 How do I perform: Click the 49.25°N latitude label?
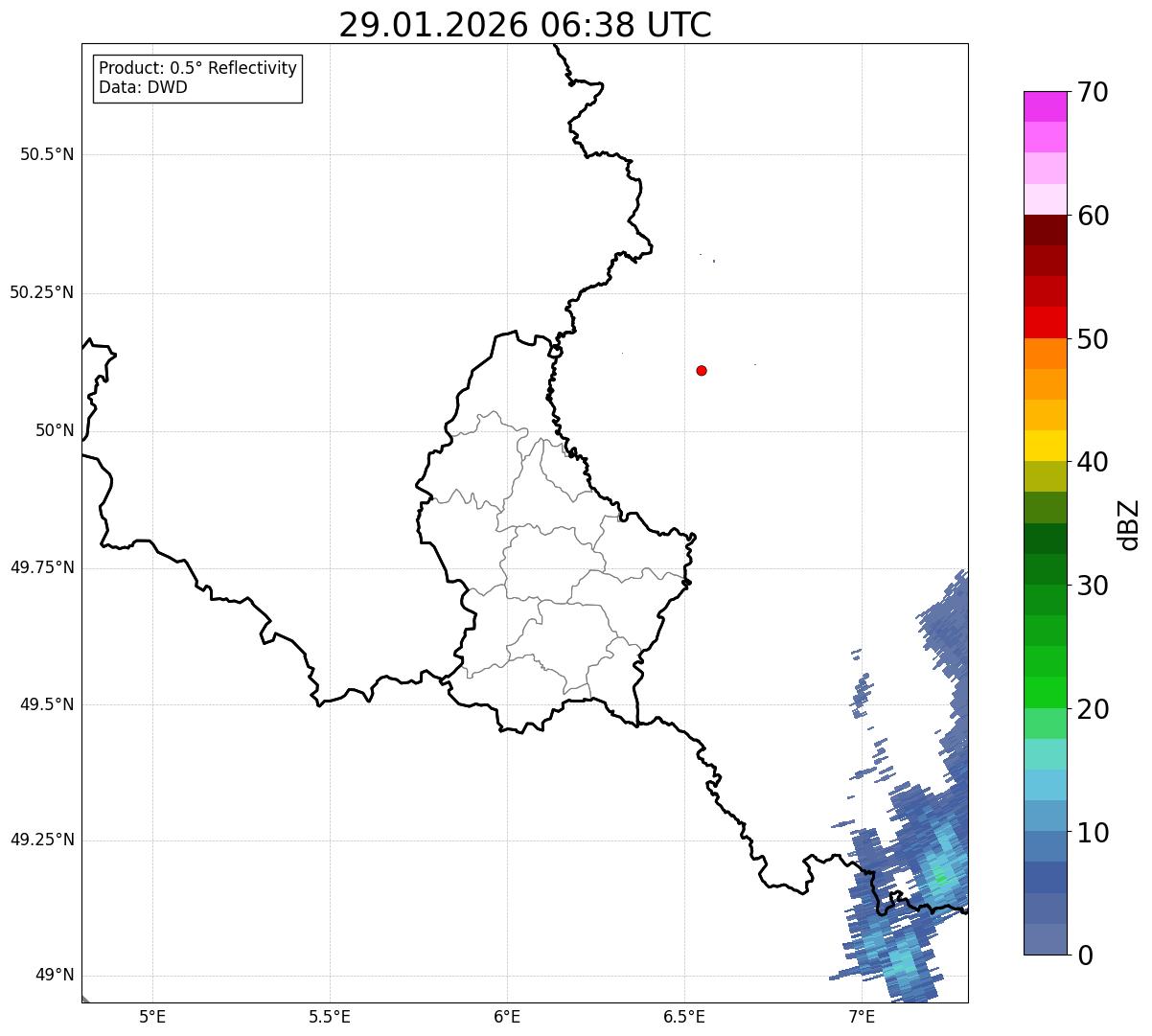(42, 840)
